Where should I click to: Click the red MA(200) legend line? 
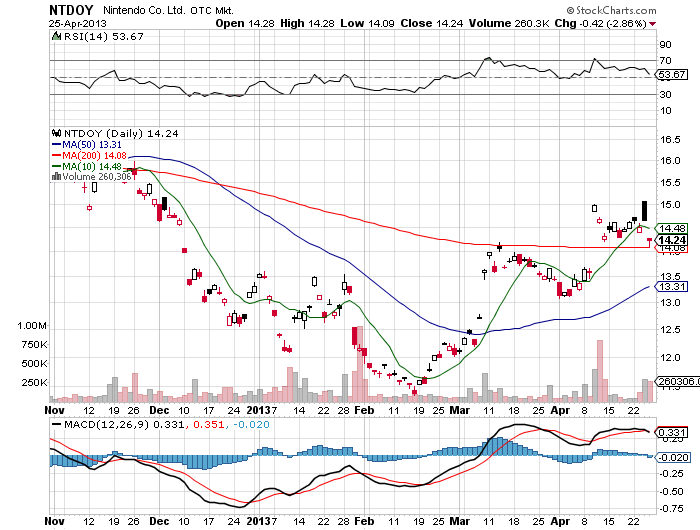click(x=56, y=155)
